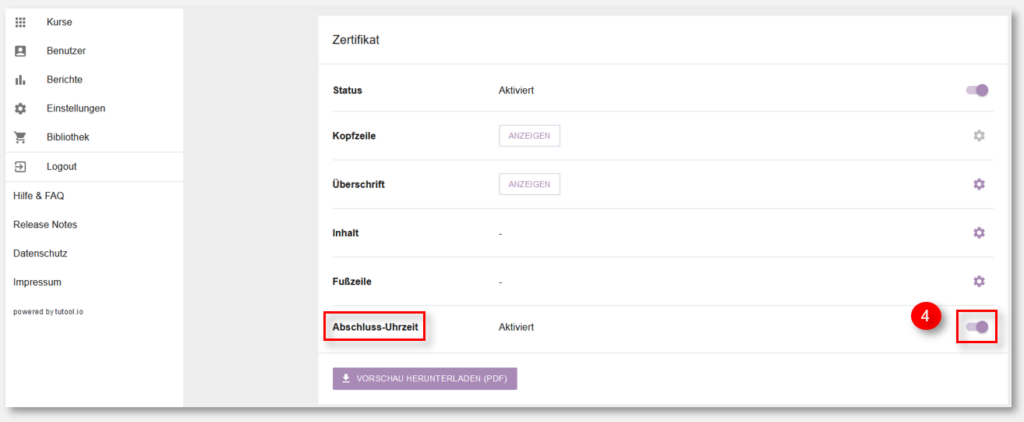Open Bibliothek shopping cart icon
The height and width of the screenshot is (422, 1024).
tap(20, 137)
